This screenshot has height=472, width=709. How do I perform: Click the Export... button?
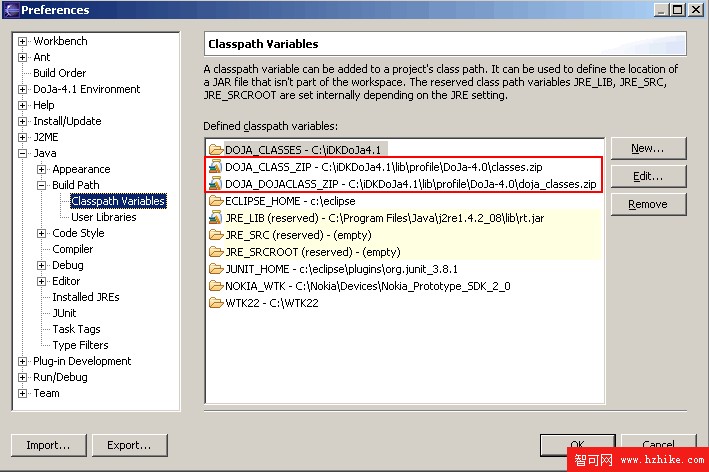(x=129, y=445)
